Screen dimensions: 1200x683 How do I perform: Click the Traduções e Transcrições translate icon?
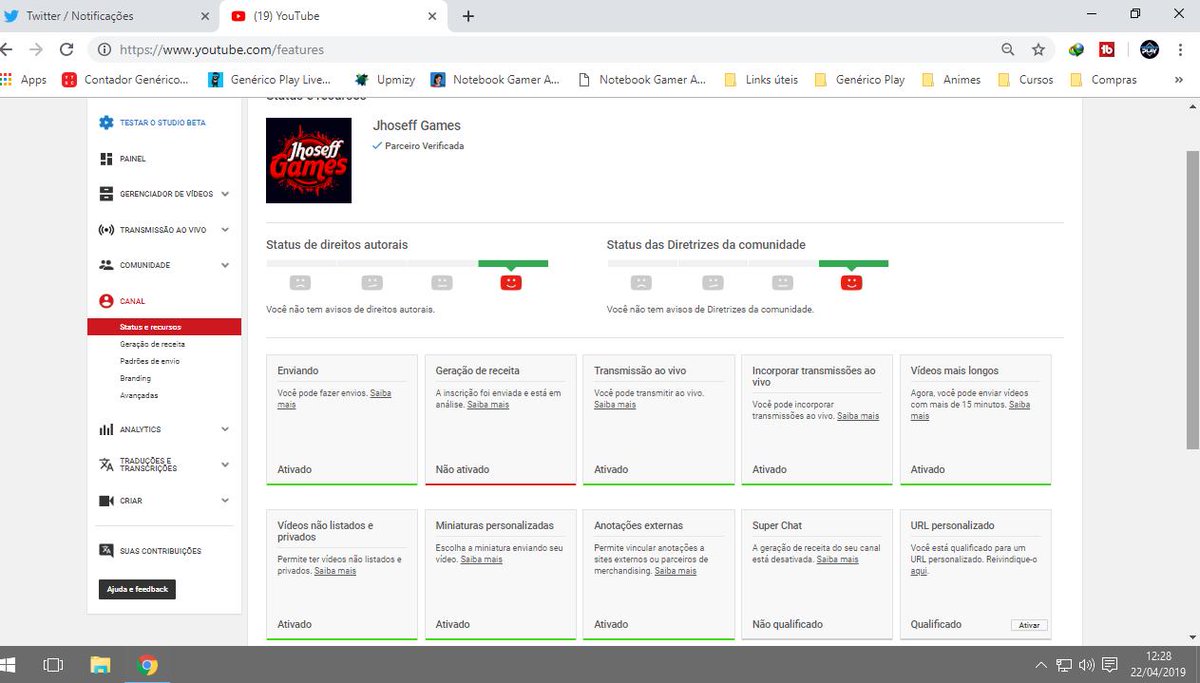(x=106, y=465)
